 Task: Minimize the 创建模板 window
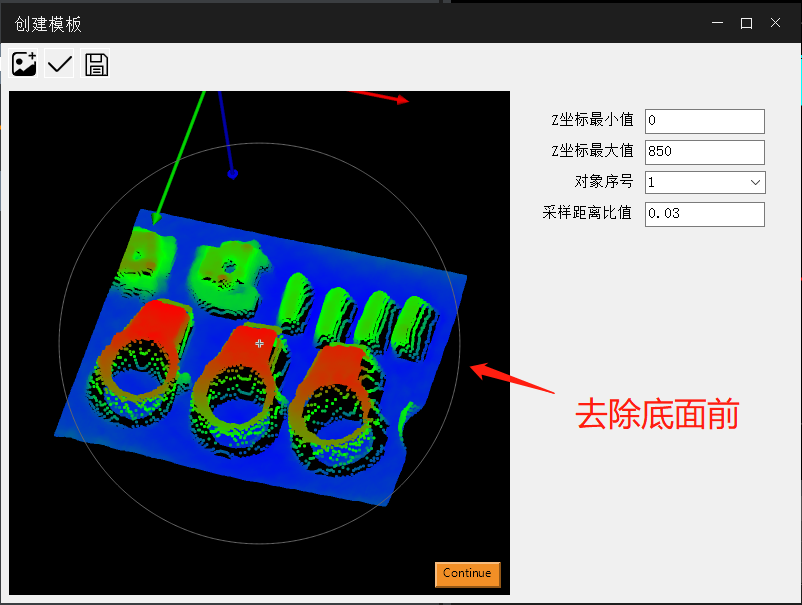click(x=718, y=23)
